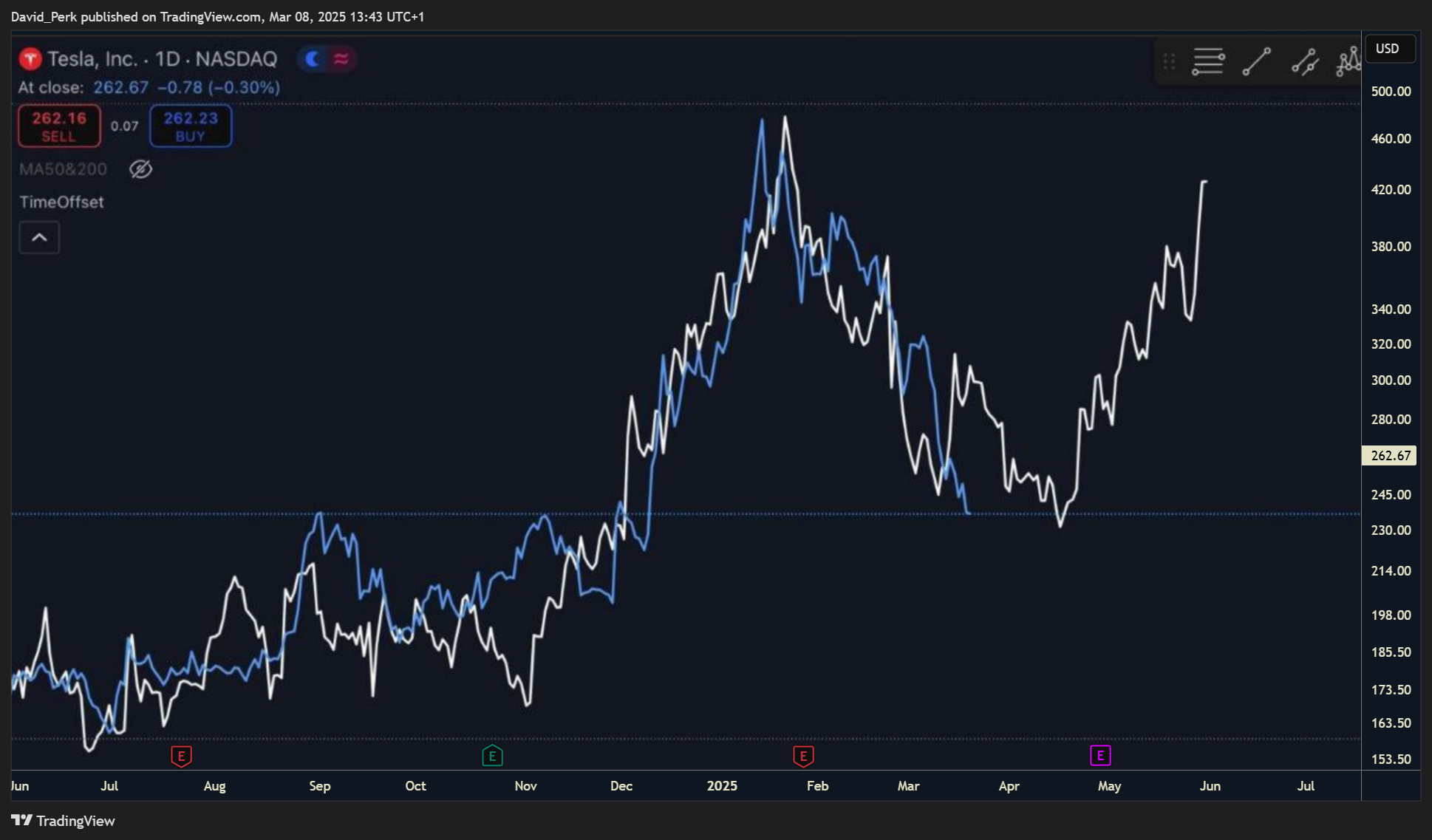This screenshot has width=1432, height=840.
Task: Click the 380.00 price axis label
Action: [x=1391, y=246]
